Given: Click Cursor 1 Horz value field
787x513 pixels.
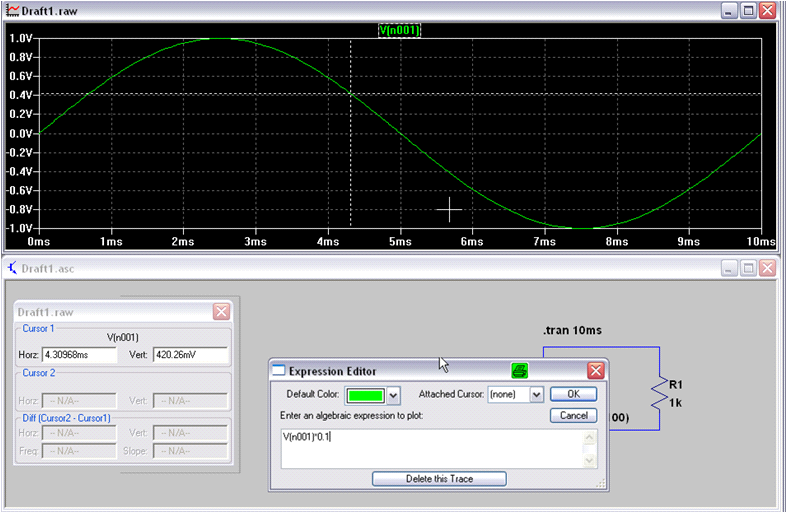Looking at the screenshot, I should (79, 355).
